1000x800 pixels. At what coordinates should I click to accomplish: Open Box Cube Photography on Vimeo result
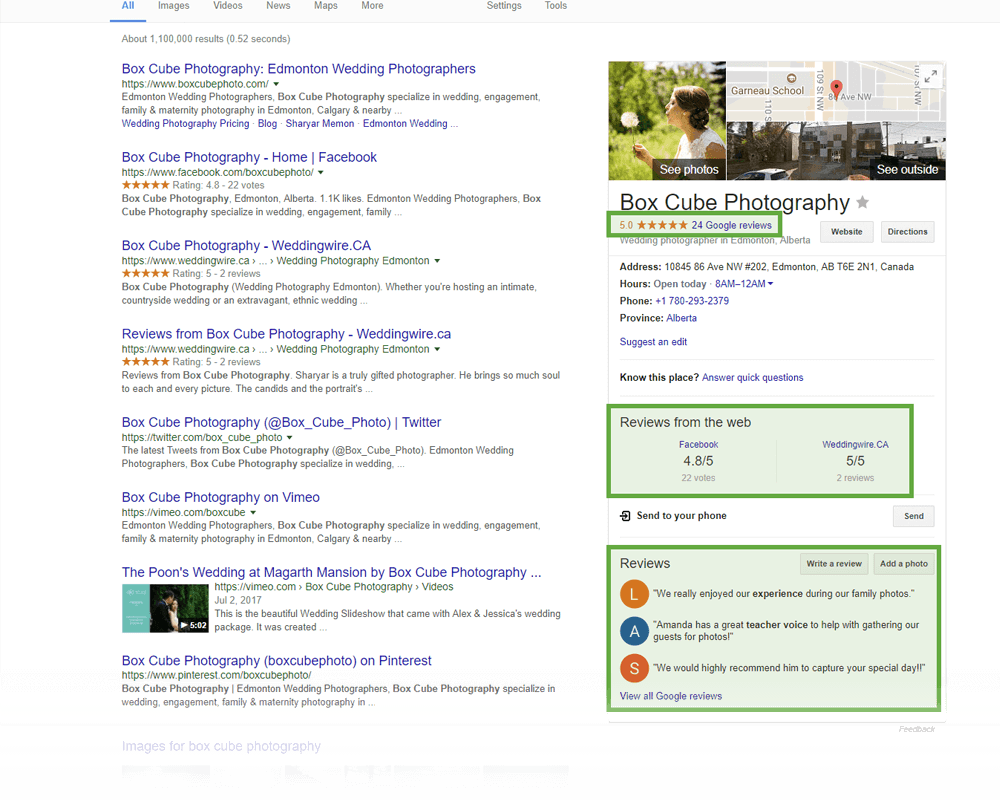pos(221,498)
